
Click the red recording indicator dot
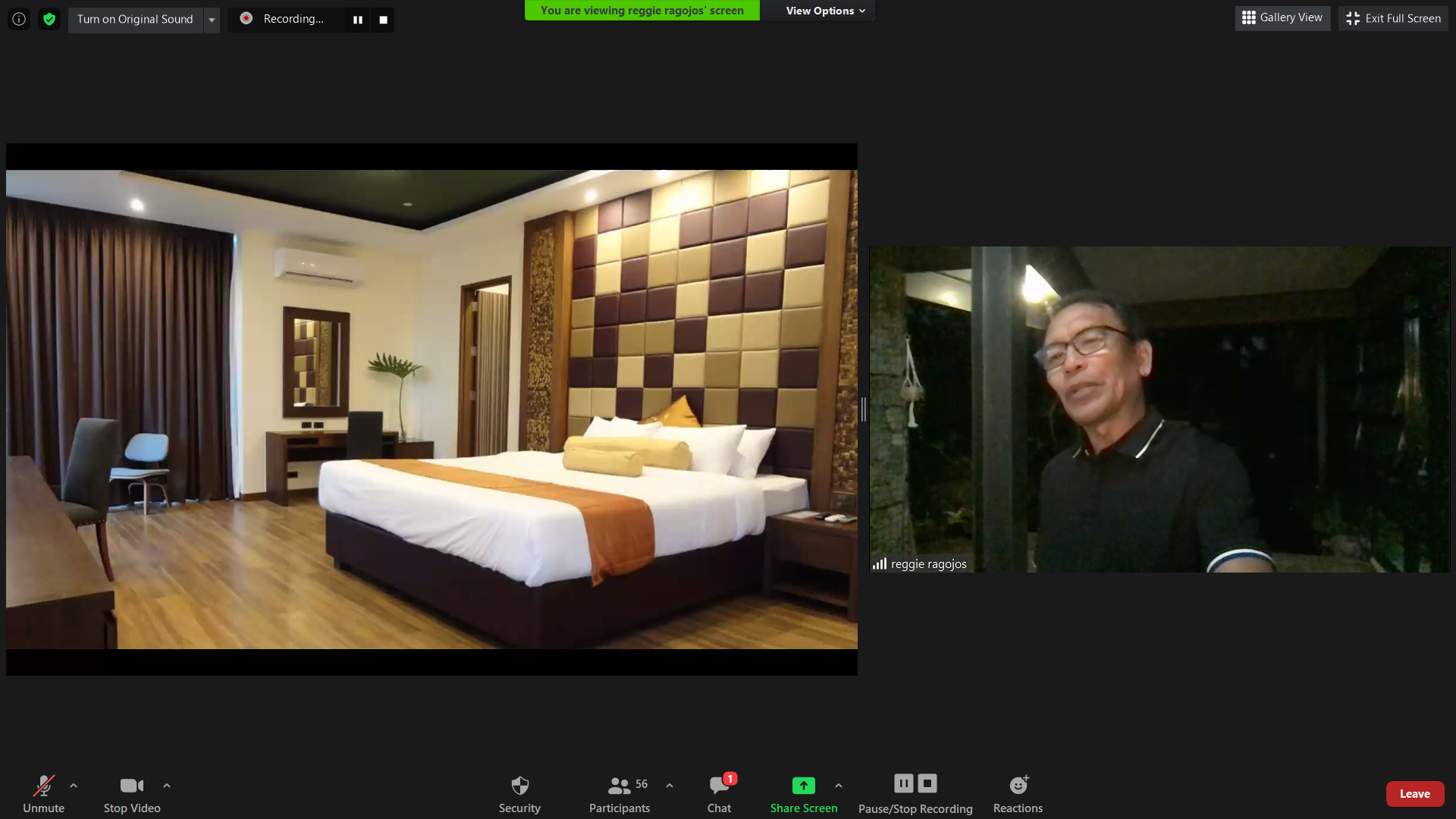[x=246, y=18]
